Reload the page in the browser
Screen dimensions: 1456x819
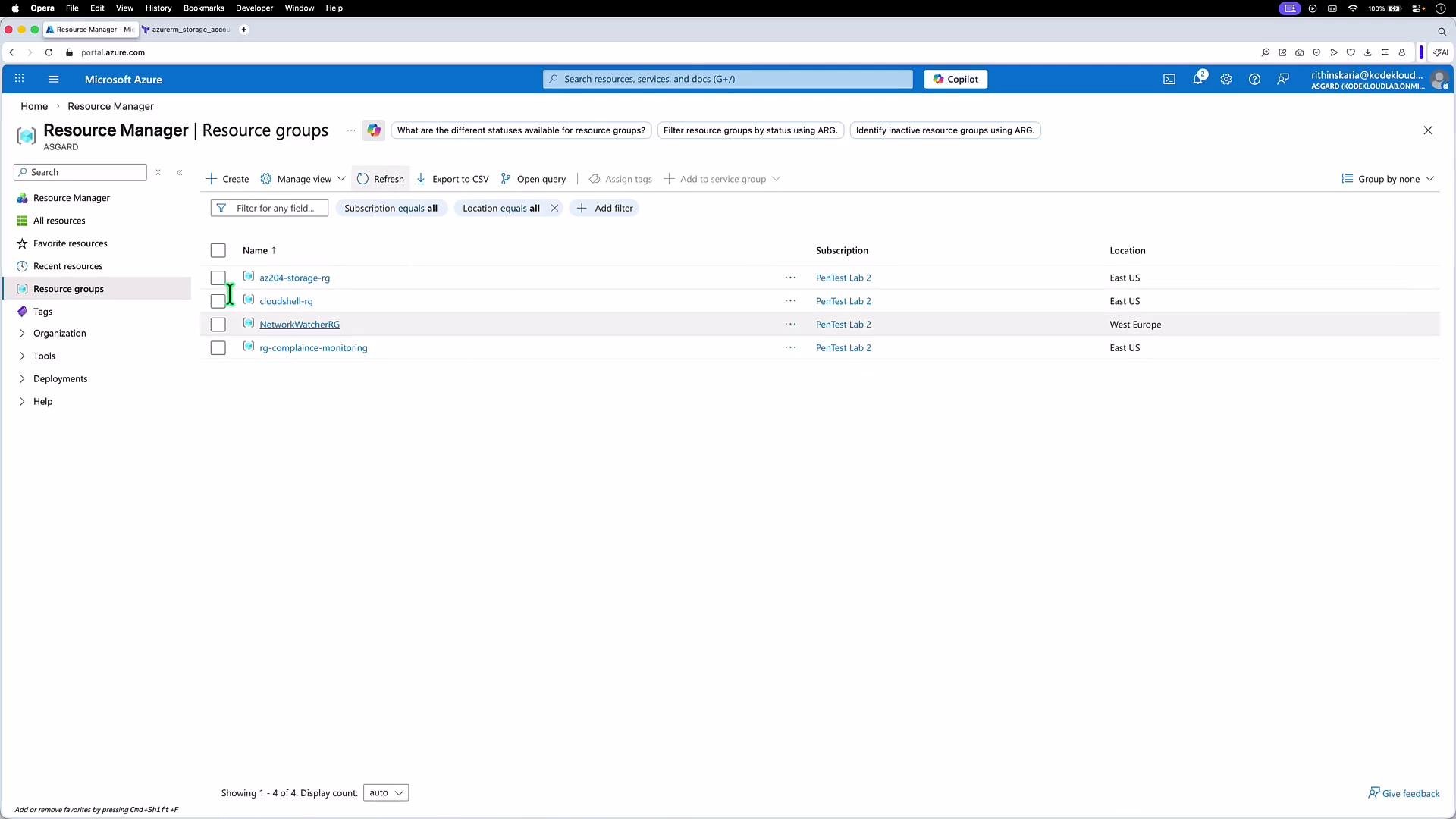click(x=49, y=52)
